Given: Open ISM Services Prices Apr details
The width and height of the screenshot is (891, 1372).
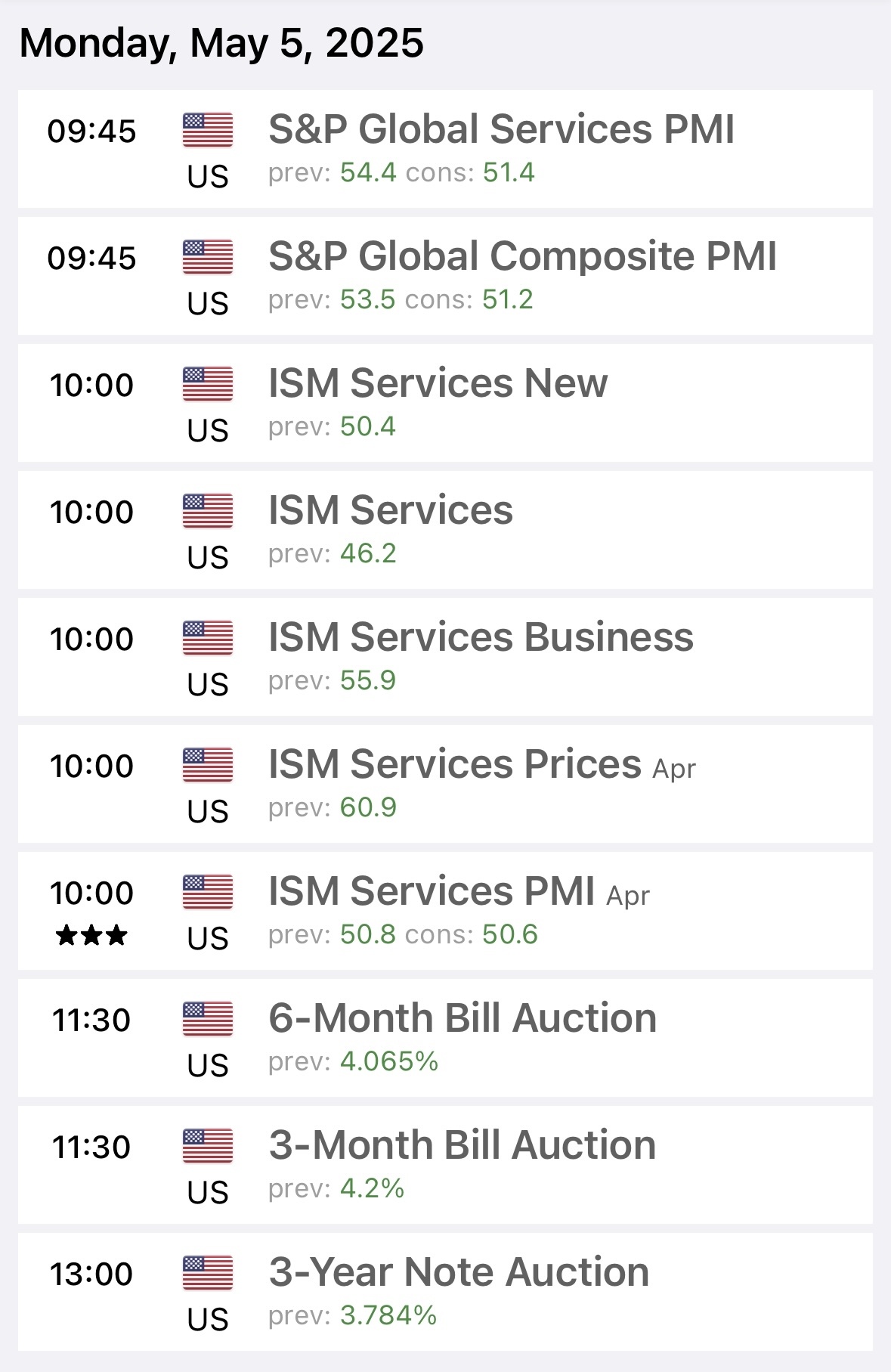Looking at the screenshot, I should point(481,764).
